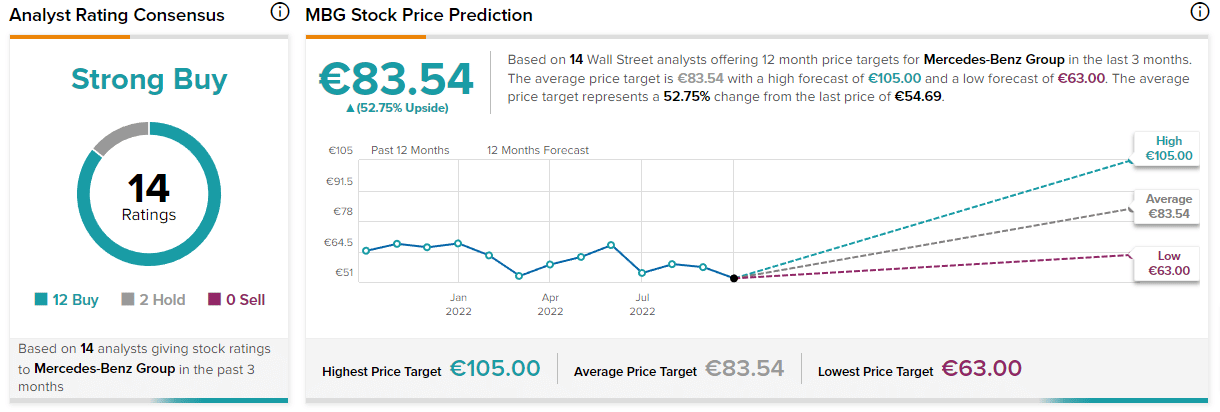Select the High €105.00 forecast label
The width and height of the screenshot is (1220, 412).
pyautogui.click(x=1167, y=149)
